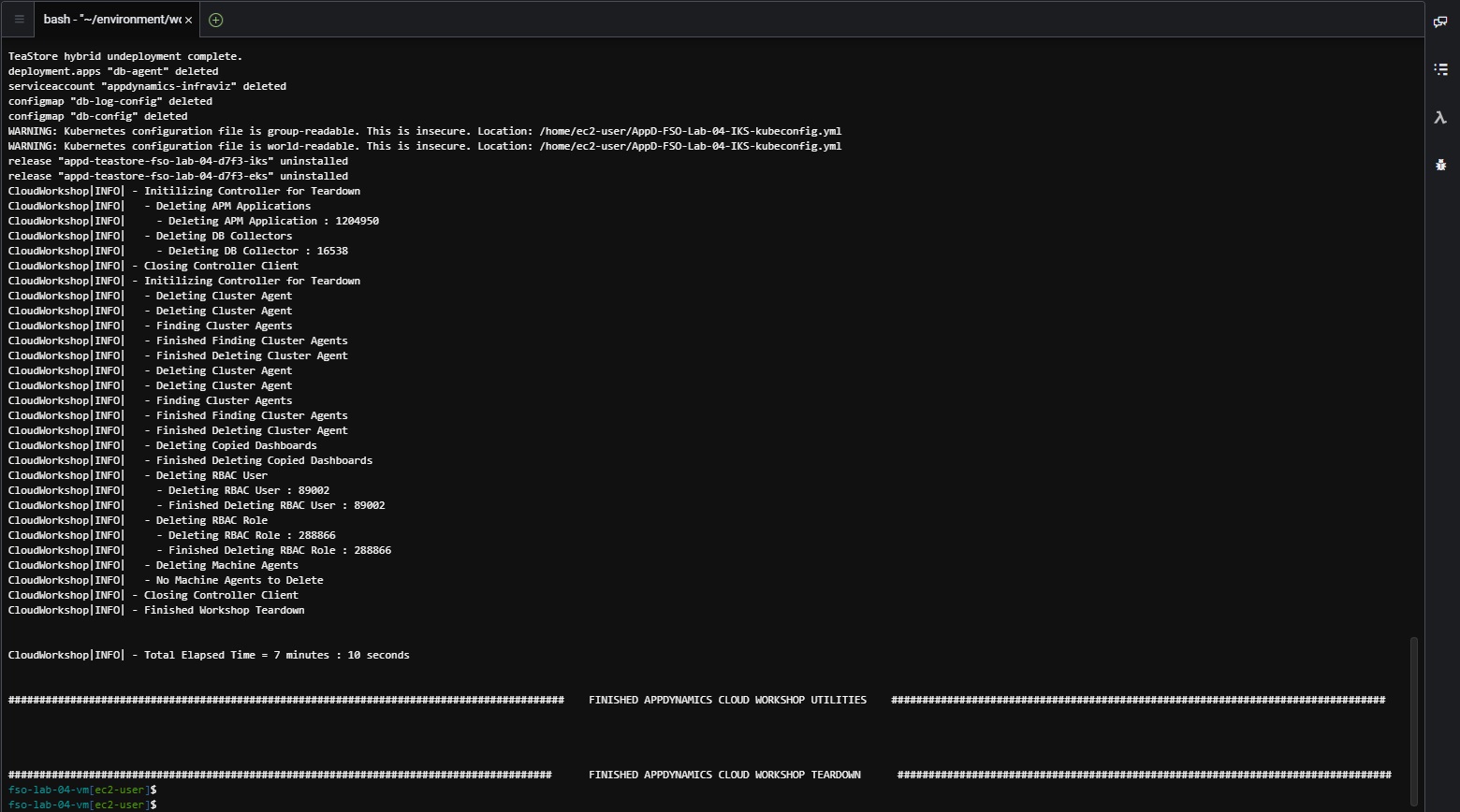
Task: Open the Collaborate chat panel icon
Action: [1440, 21]
